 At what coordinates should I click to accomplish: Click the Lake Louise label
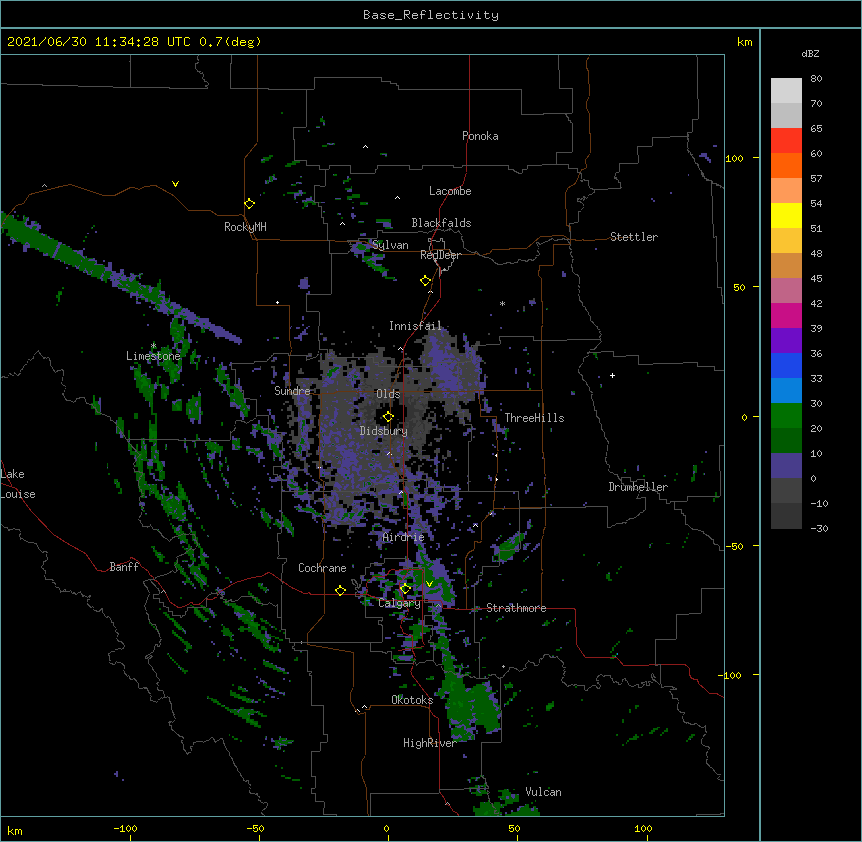(x=18, y=484)
